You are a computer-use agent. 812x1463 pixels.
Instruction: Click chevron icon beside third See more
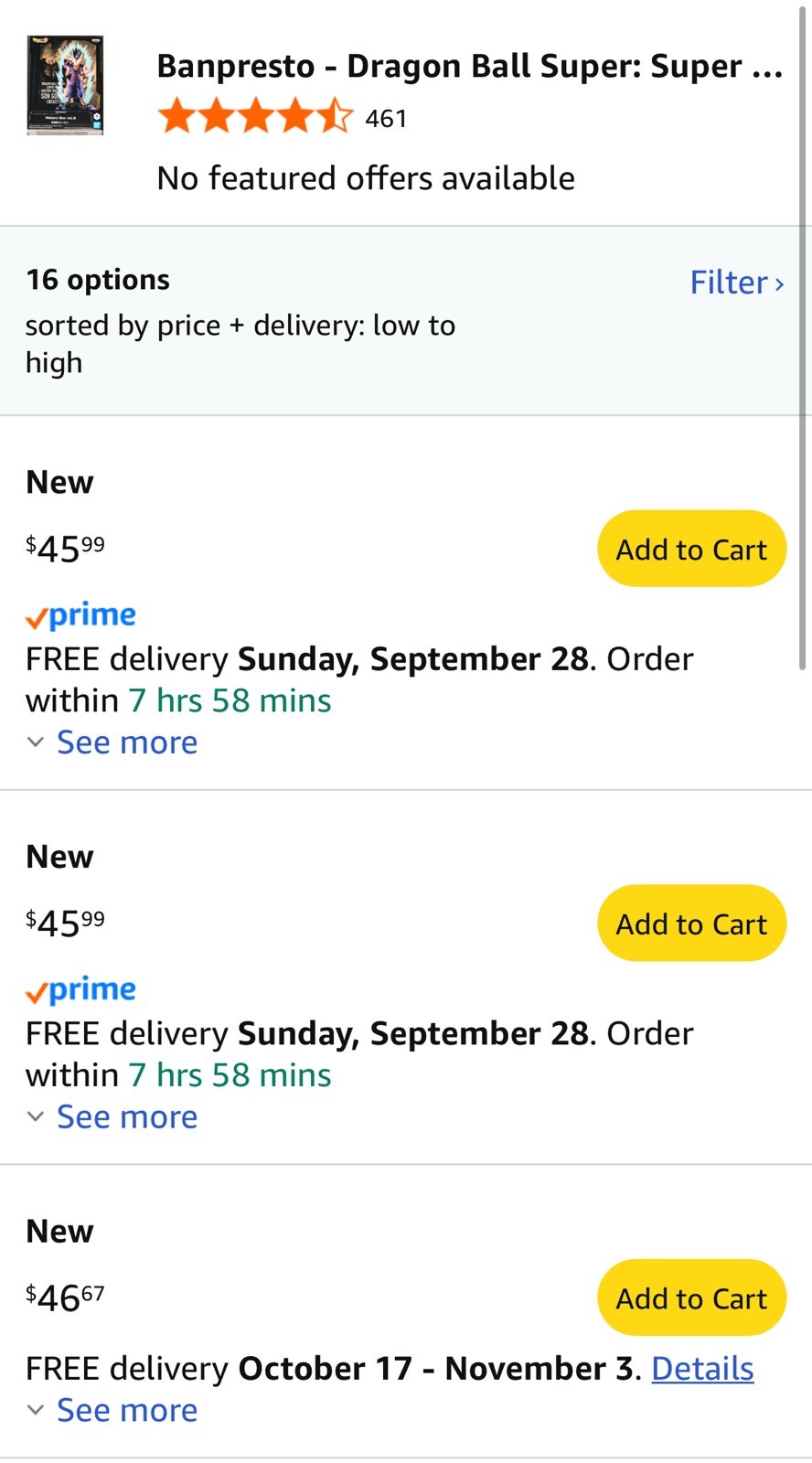[x=36, y=1410]
